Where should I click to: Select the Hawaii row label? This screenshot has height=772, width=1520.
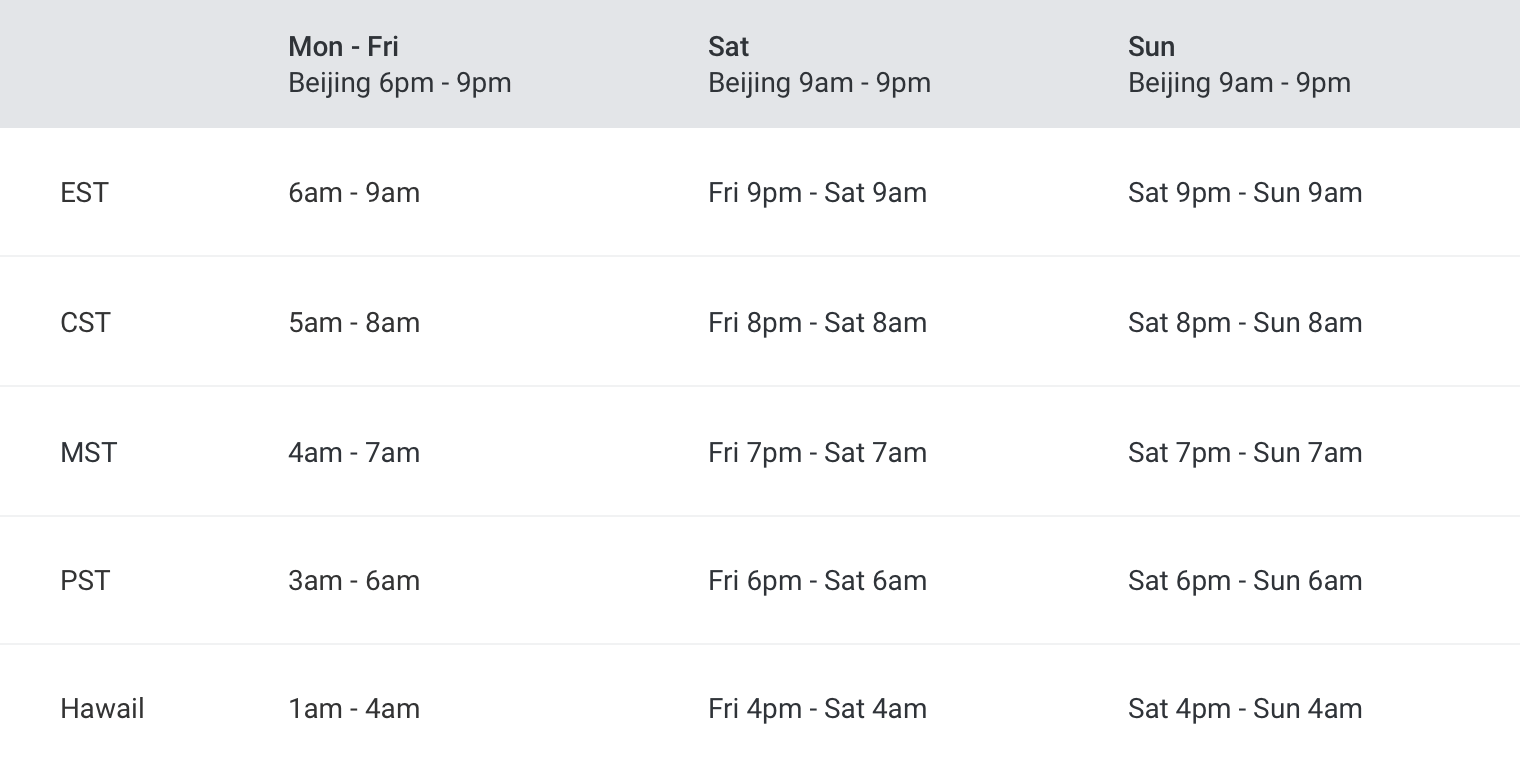click(102, 708)
